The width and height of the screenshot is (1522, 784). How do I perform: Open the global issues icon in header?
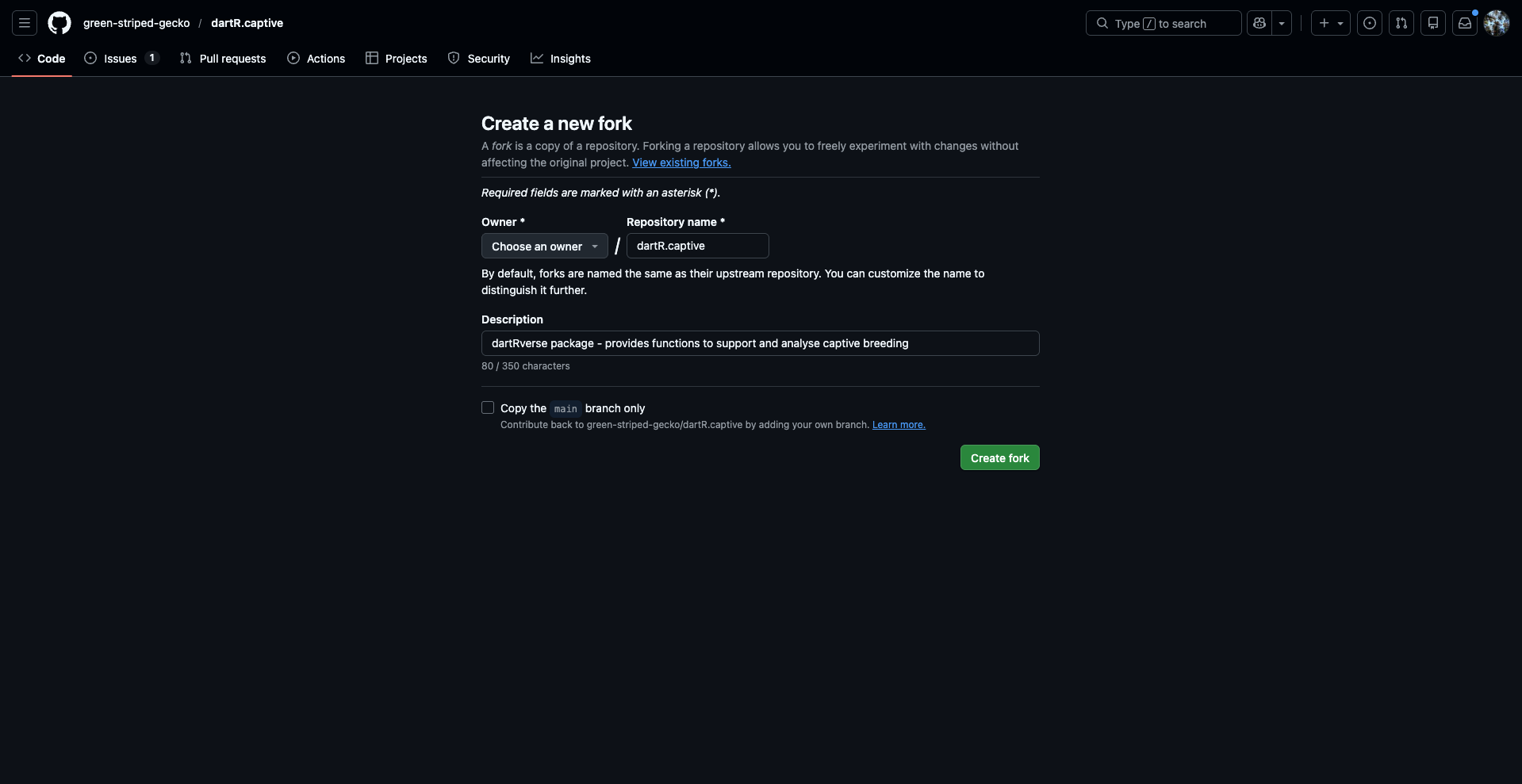(x=1370, y=23)
